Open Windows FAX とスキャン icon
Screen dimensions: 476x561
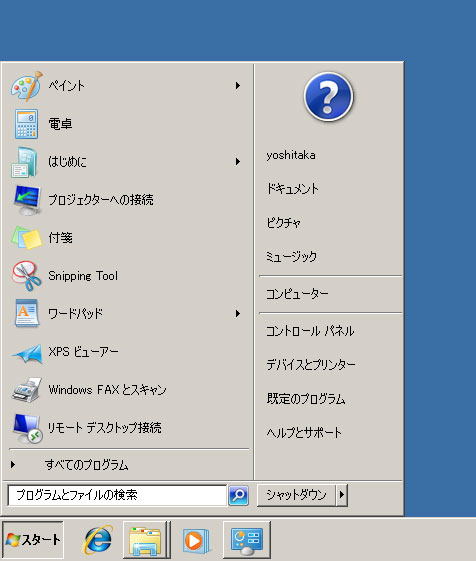(x=26, y=390)
